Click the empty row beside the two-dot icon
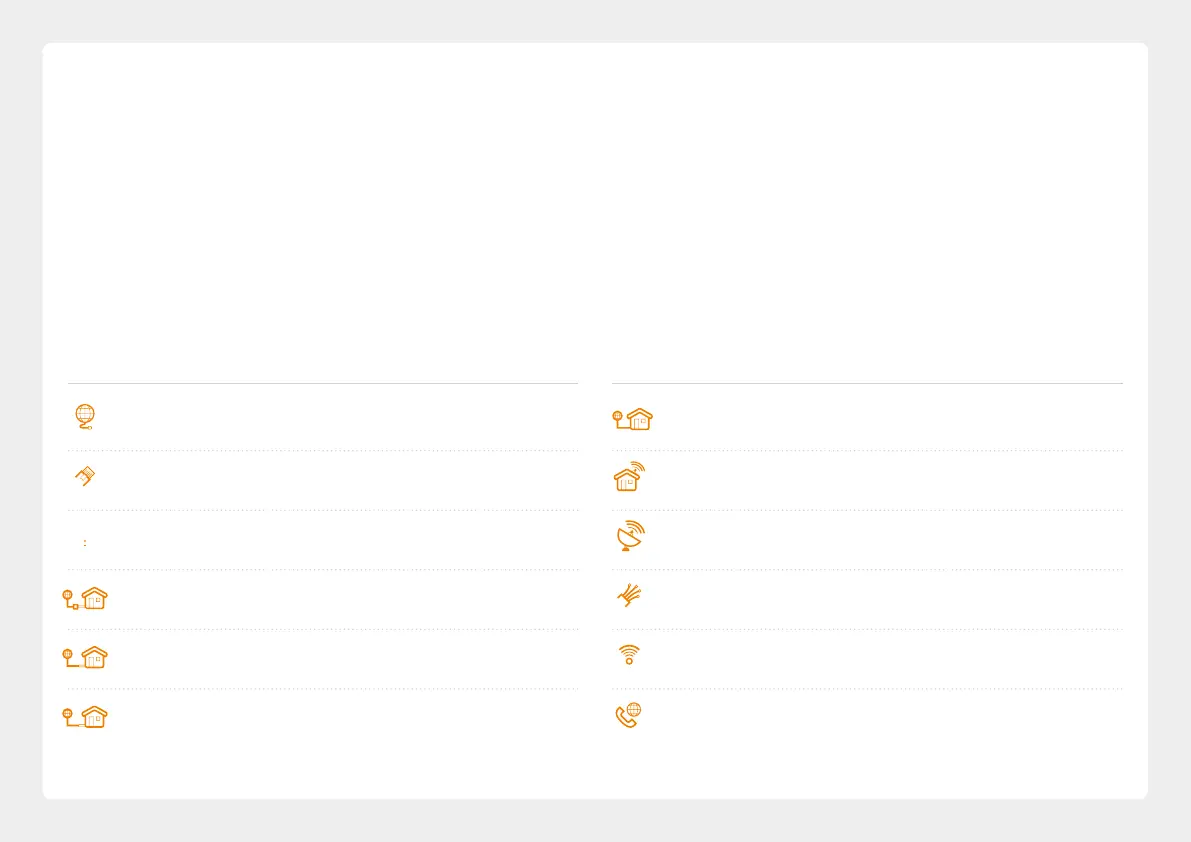The width and height of the screenshot is (1191, 842). point(340,540)
